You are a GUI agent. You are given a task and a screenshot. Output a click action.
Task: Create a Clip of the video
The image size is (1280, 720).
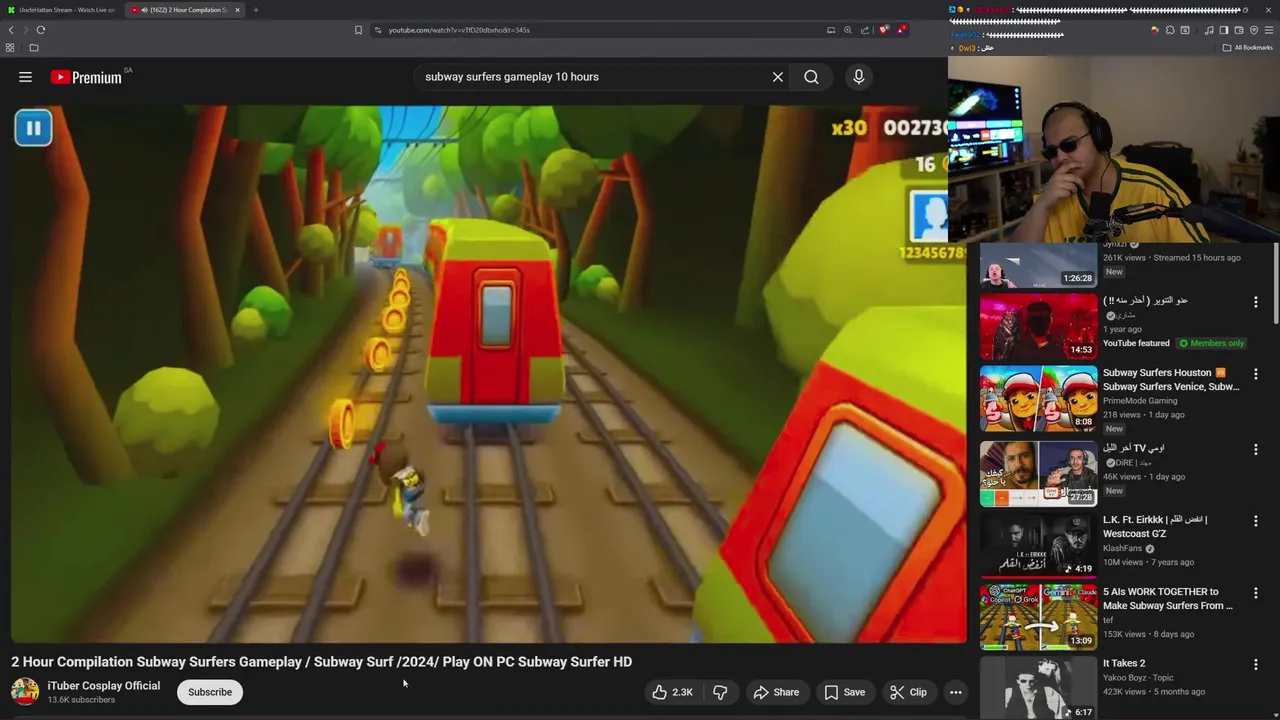tap(908, 692)
